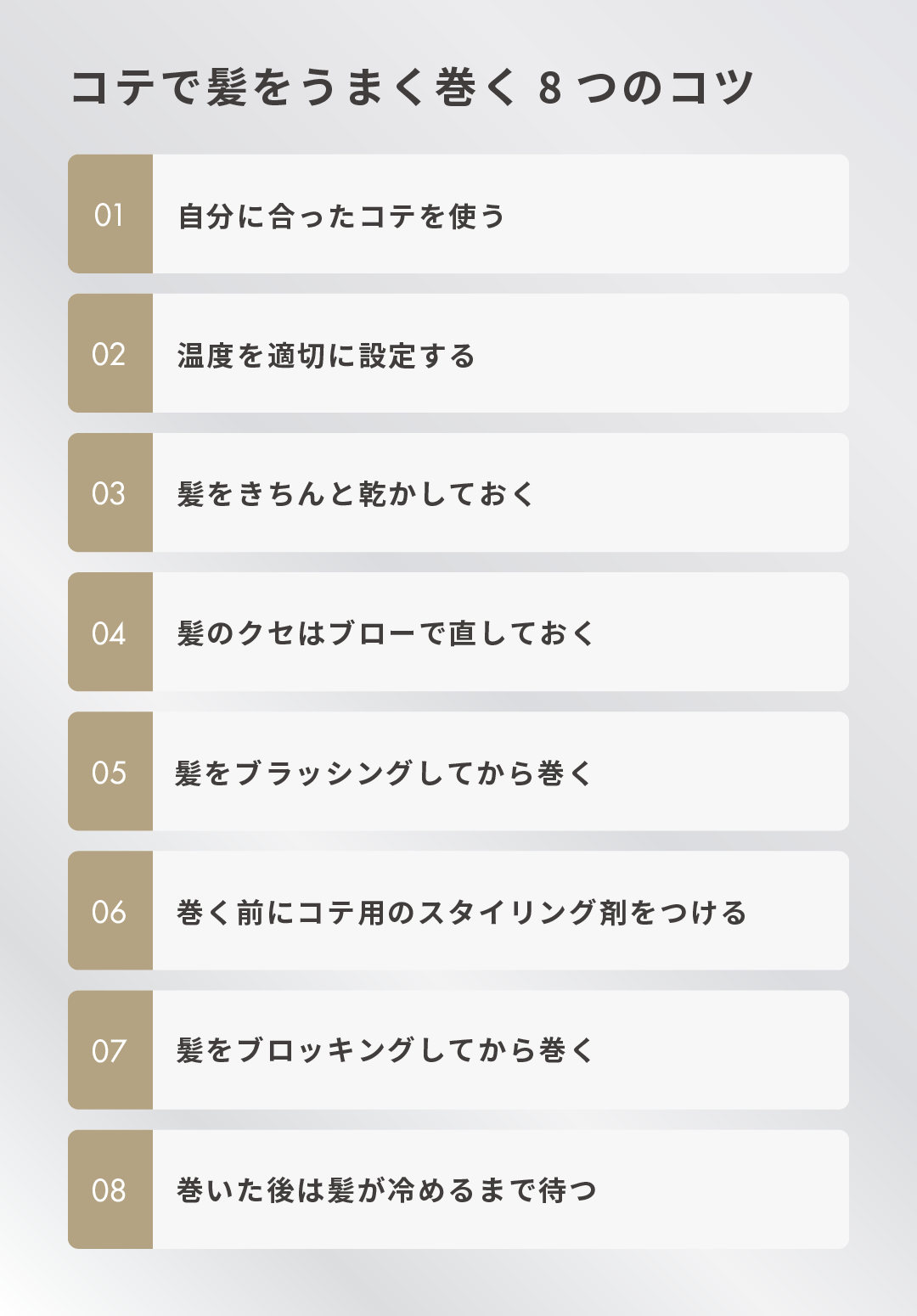Click the 03 number badge
This screenshot has height=1316, width=917.
[x=110, y=492]
